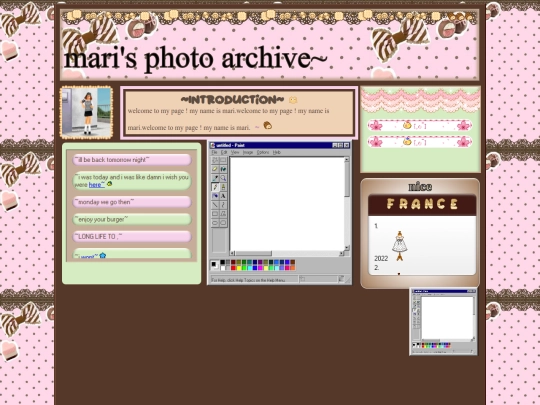The height and width of the screenshot is (405, 540).
Task: Click the blue flower emoji after 'i wont'
Action: 103,256
